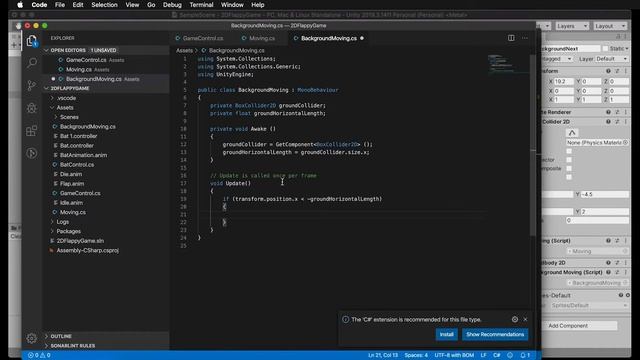Image resolution: width=640 pixels, height=360 pixels.
Task: Toggle the Static checkbox in Unity Inspector
Action: pos(605,49)
